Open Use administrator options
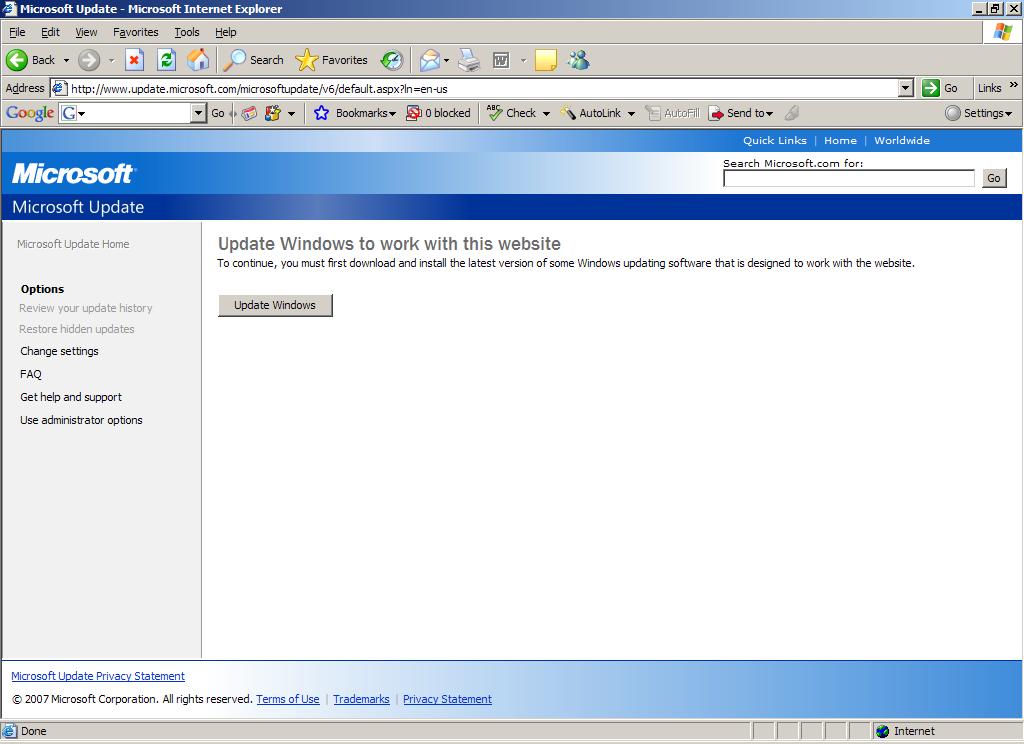The height and width of the screenshot is (744, 1024). pyautogui.click(x=81, y=419)
